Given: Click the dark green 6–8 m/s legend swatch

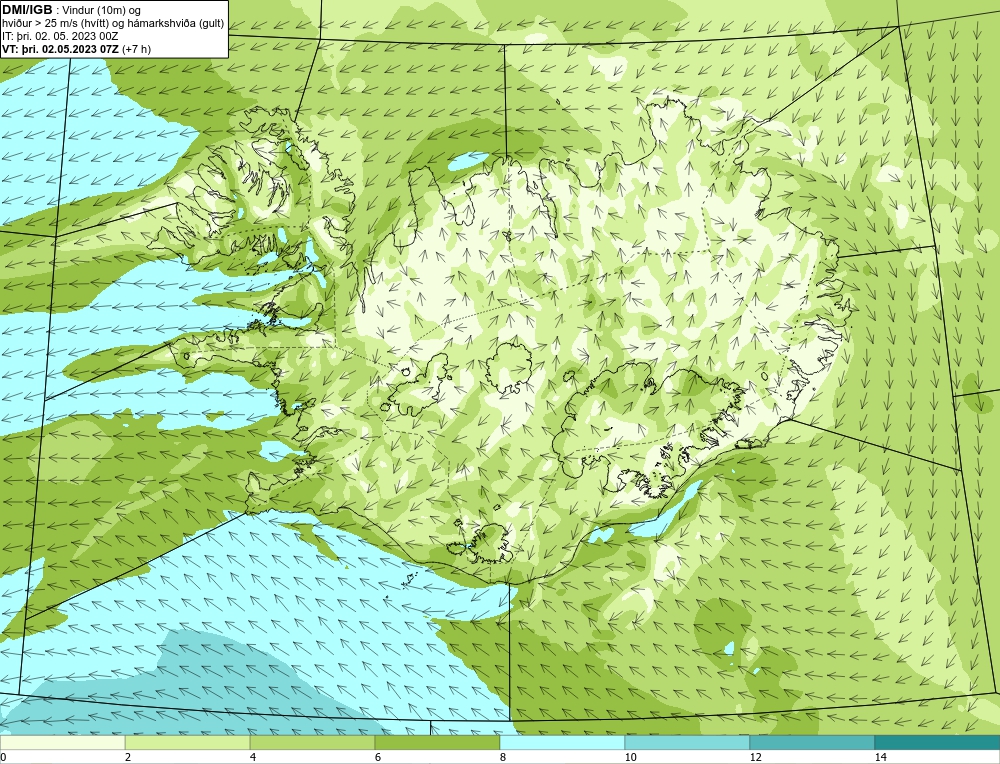Looking at the screenshot, I should 438,742.
